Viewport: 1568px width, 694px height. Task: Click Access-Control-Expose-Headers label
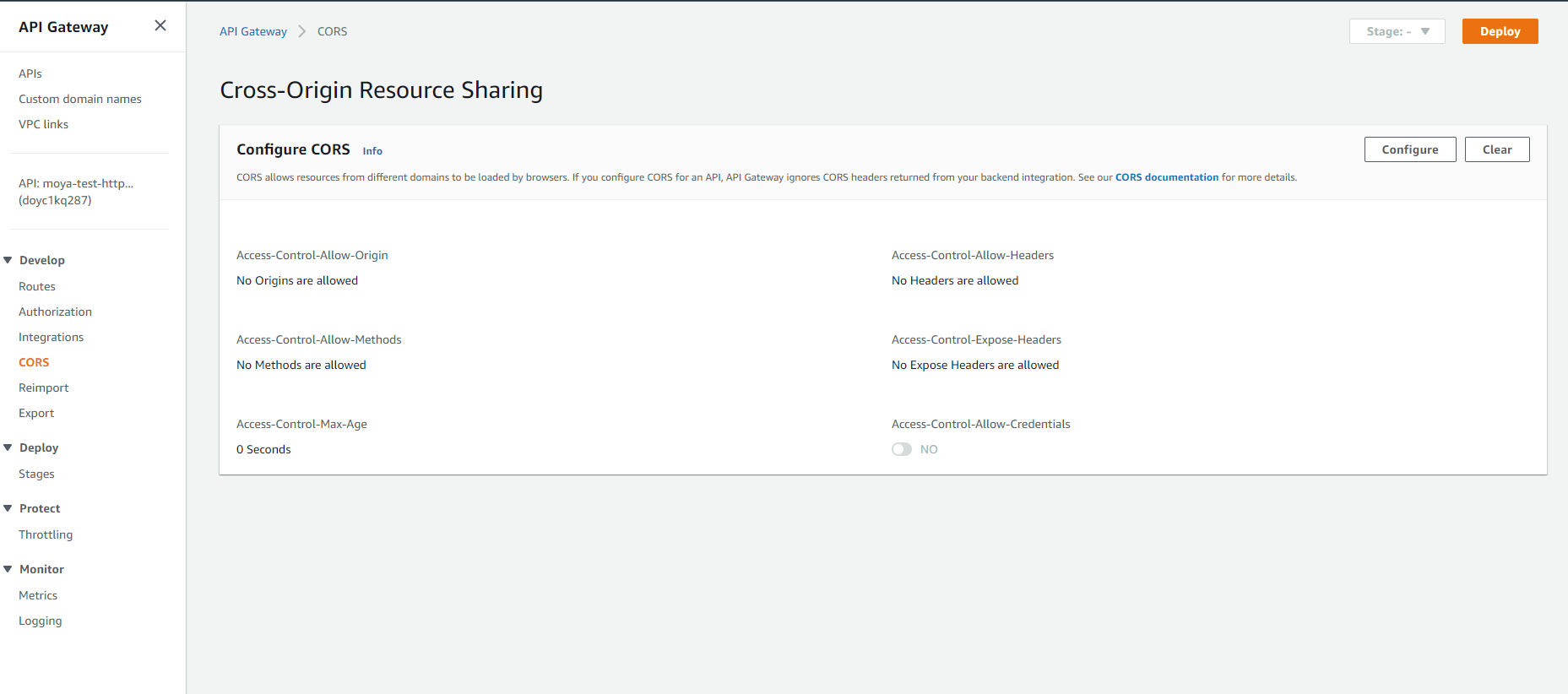coord(976,339)
